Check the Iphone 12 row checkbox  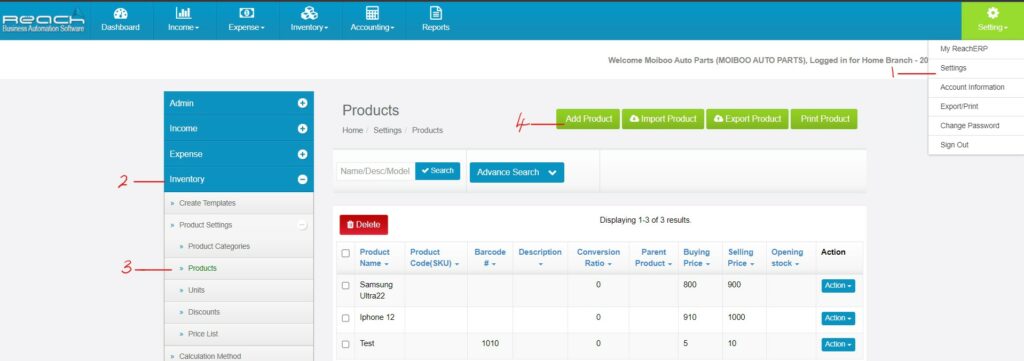346,318
